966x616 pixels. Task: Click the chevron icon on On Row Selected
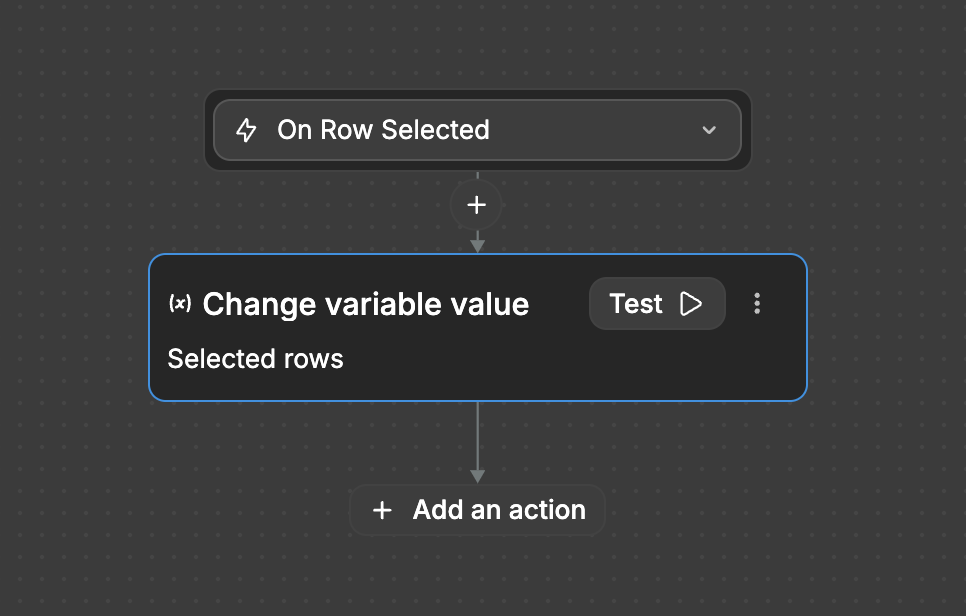(709, 130)
